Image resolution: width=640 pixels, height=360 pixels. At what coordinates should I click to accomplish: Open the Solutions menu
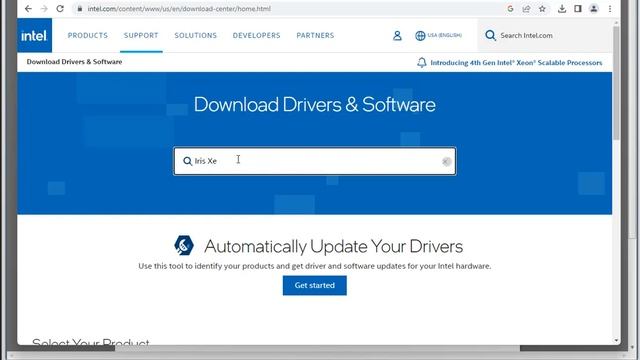coord(196,36)
